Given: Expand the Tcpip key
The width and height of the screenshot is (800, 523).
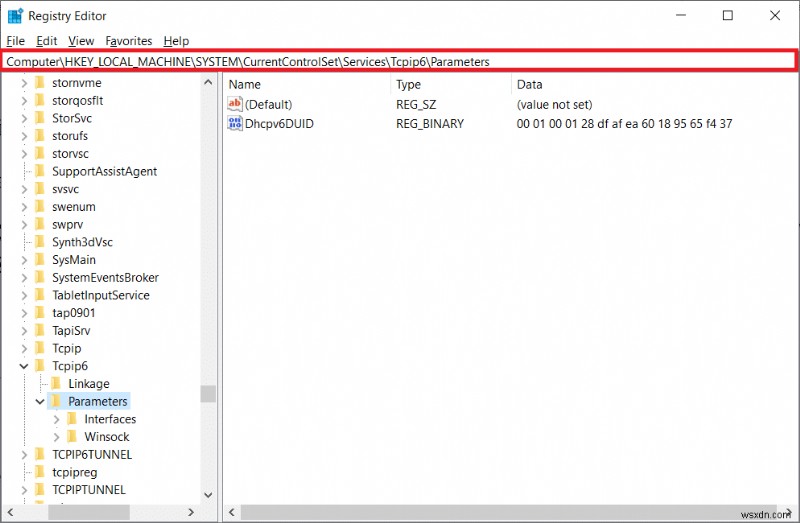Looking at the screenshot, I should (x=24, y=348).
